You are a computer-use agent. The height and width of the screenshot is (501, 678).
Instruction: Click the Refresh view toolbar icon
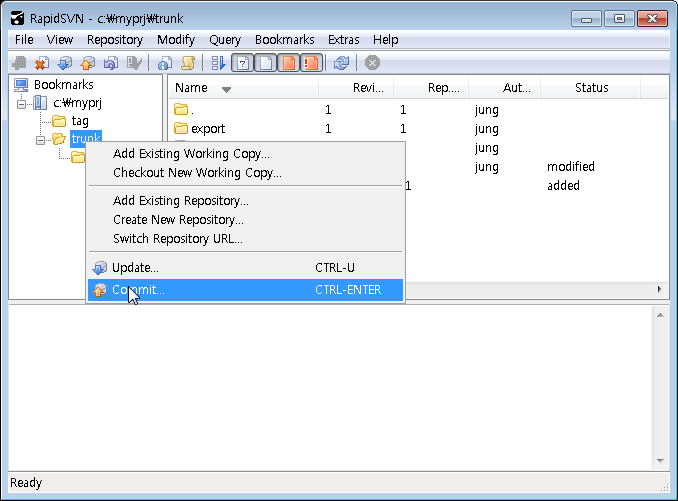pyautogui.click(x=341, y=63)
